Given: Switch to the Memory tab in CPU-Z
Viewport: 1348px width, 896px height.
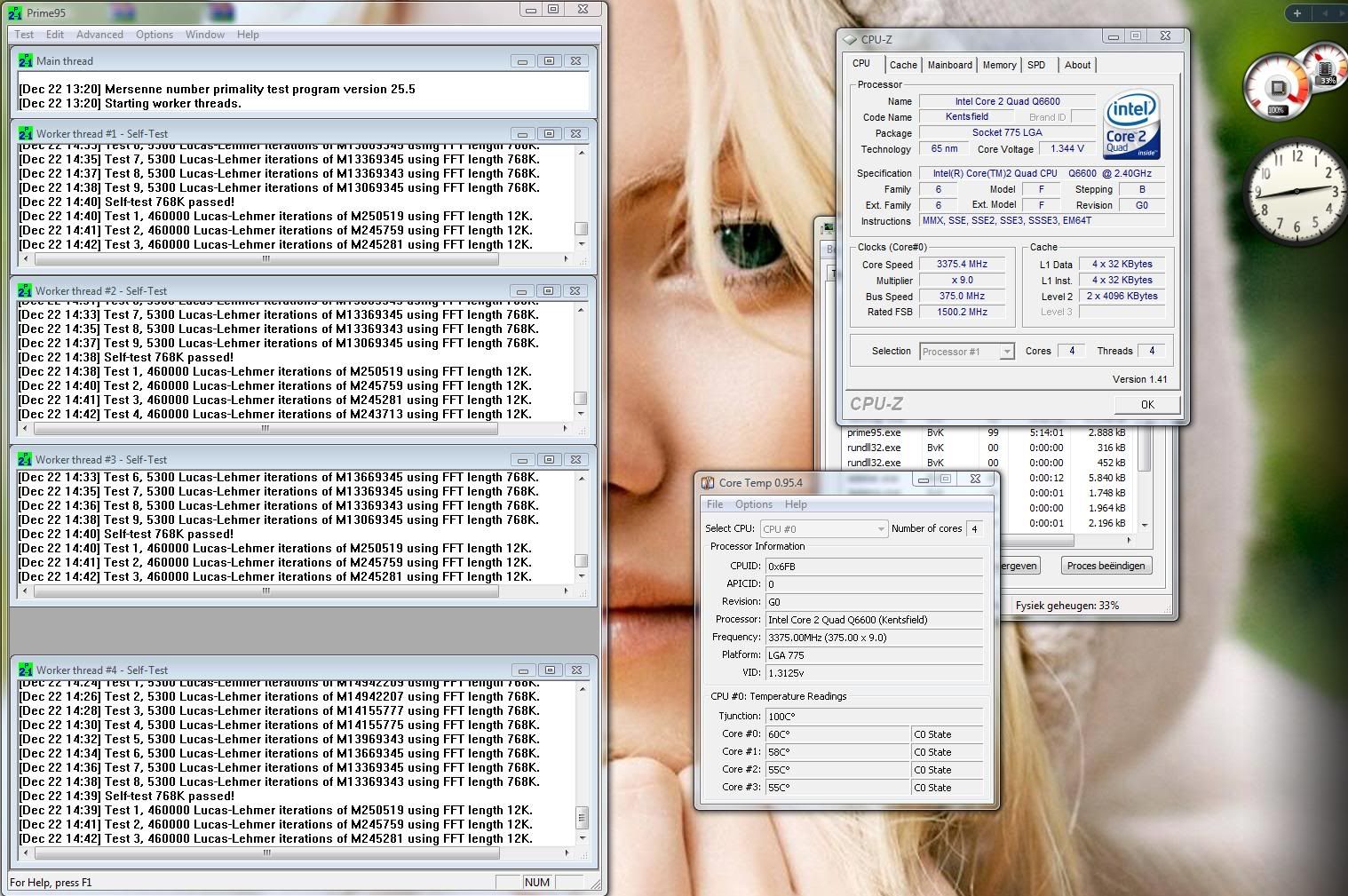Looking at the screenshot, I should pos(999,65).
